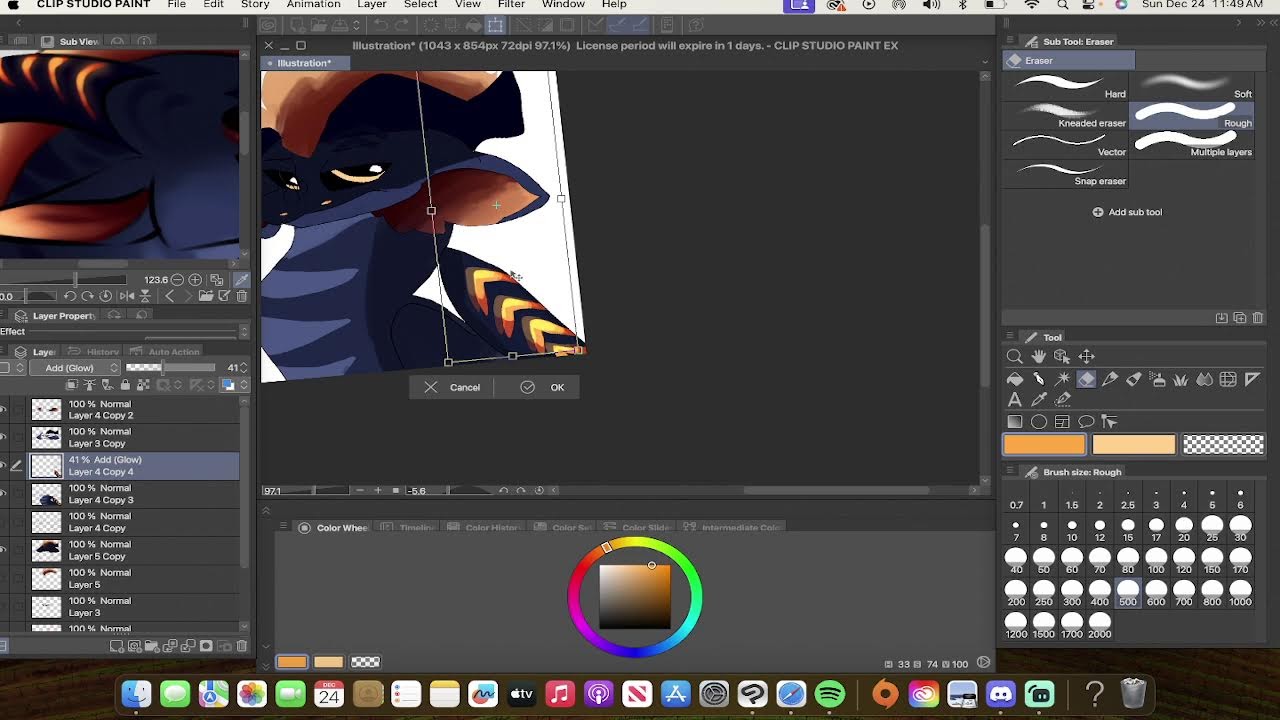
Task: Select the Operation object cube tool
Action: 1062,356
